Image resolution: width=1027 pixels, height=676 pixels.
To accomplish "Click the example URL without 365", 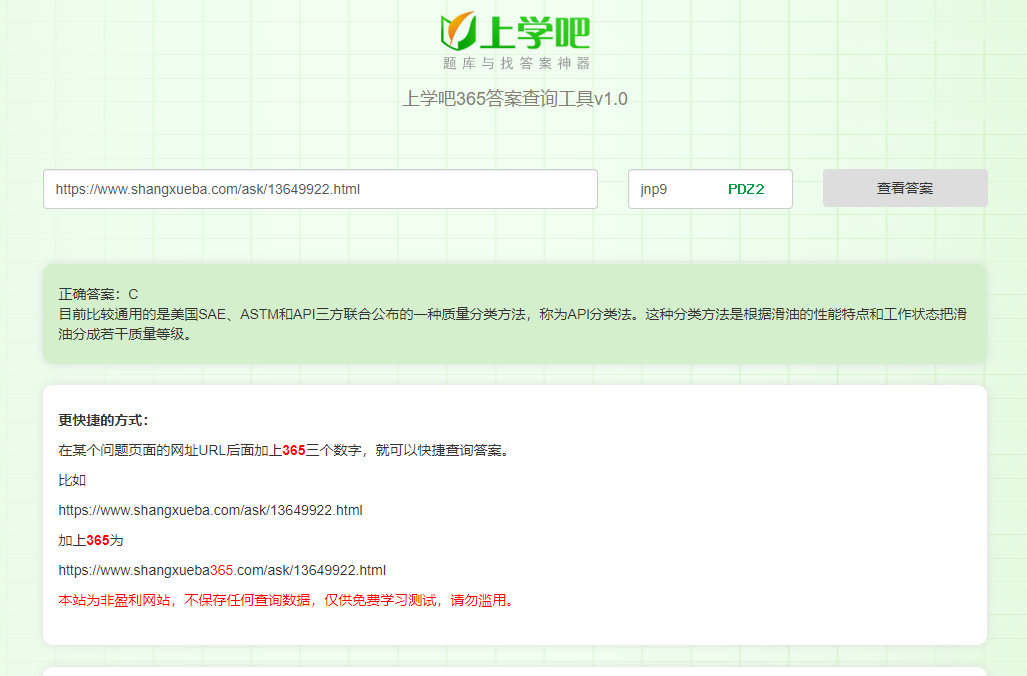I will (210, 510).
